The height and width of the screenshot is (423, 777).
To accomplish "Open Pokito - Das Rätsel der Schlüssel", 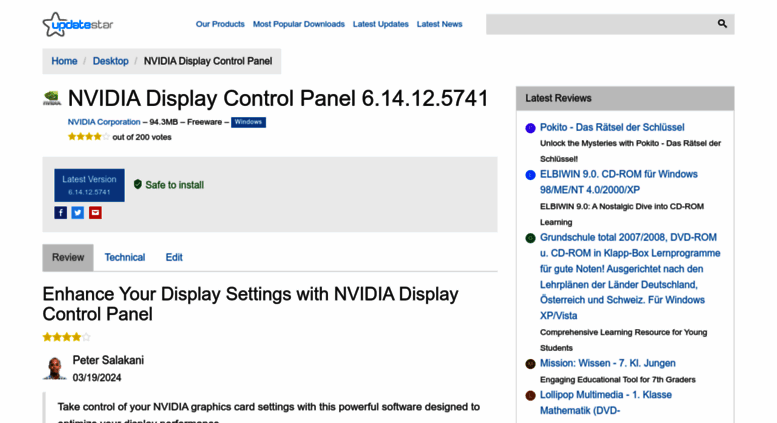I will click(x=612, y=127).
